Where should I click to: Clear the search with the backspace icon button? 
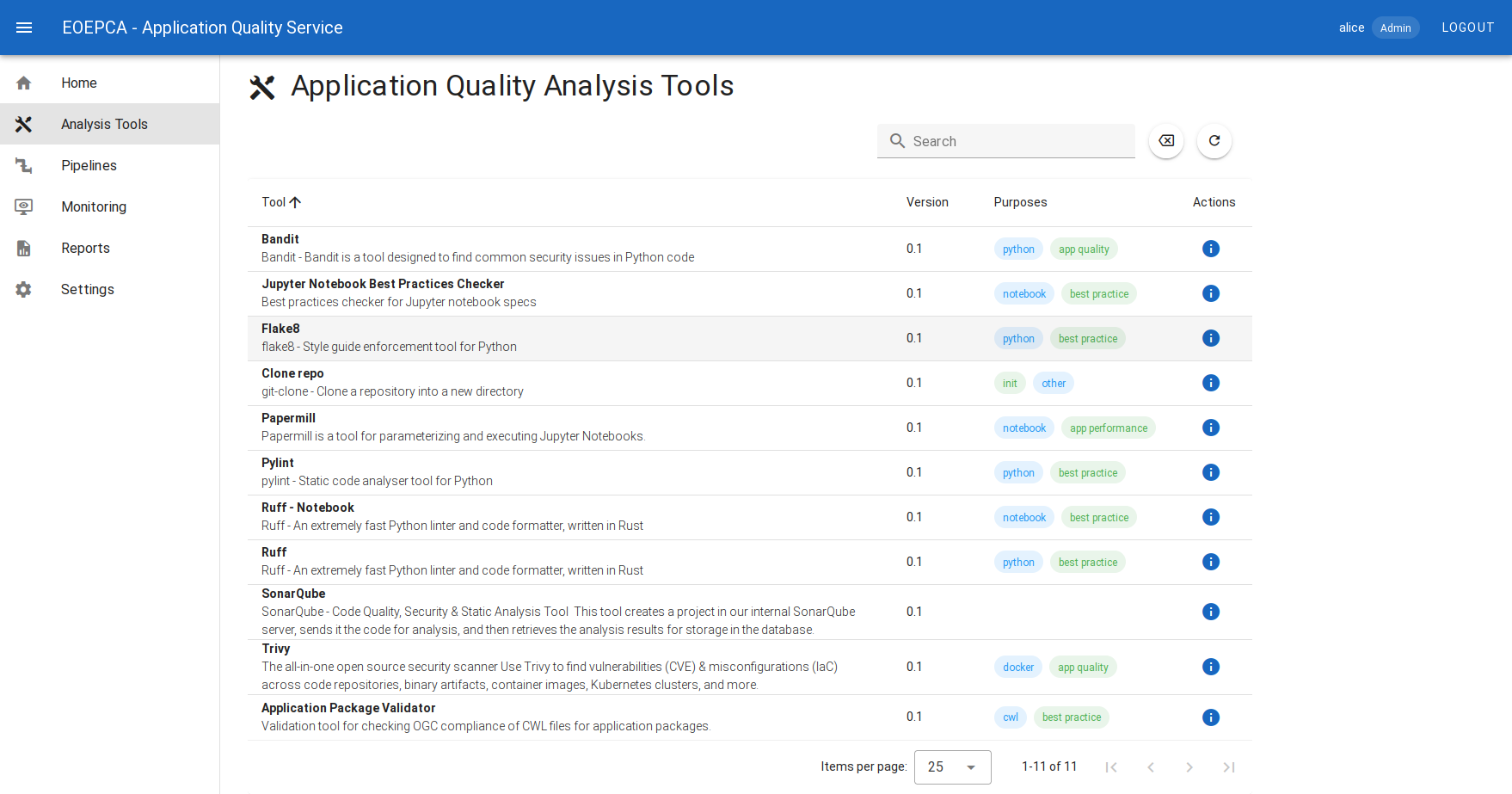(1166, 141)
